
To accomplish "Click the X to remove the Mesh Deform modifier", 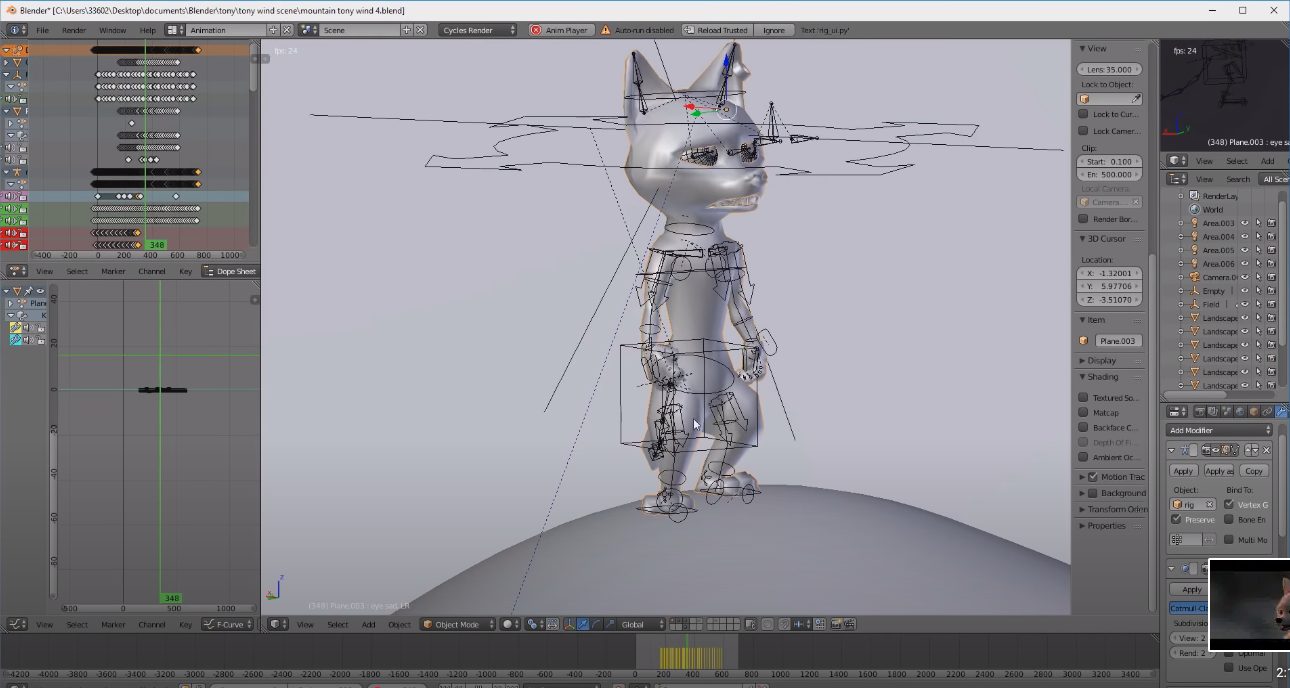I will click(1267, 450).
